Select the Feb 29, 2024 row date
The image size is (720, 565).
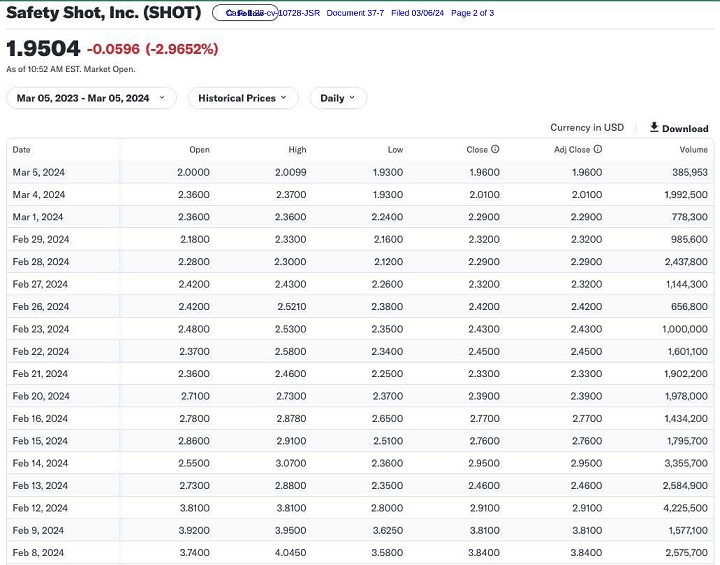(x=41, y=239)
